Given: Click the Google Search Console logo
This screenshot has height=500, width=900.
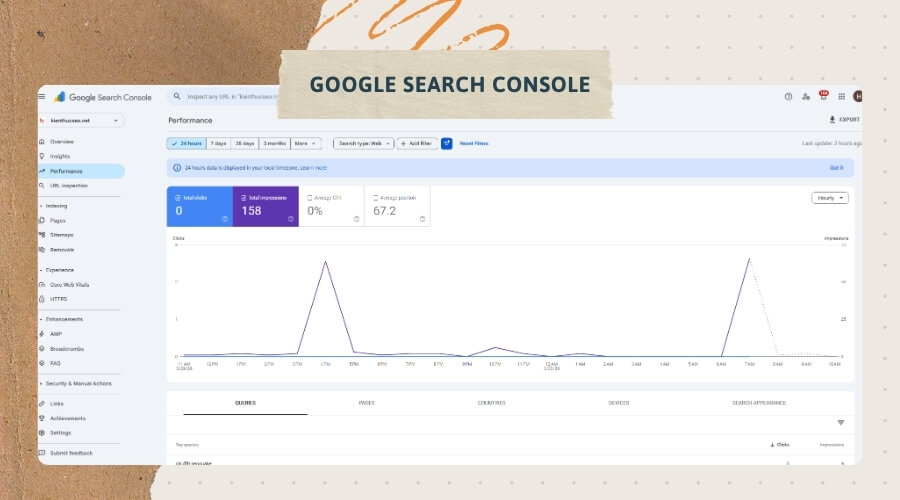Looking at the screenshot, I should pos(103,97).
